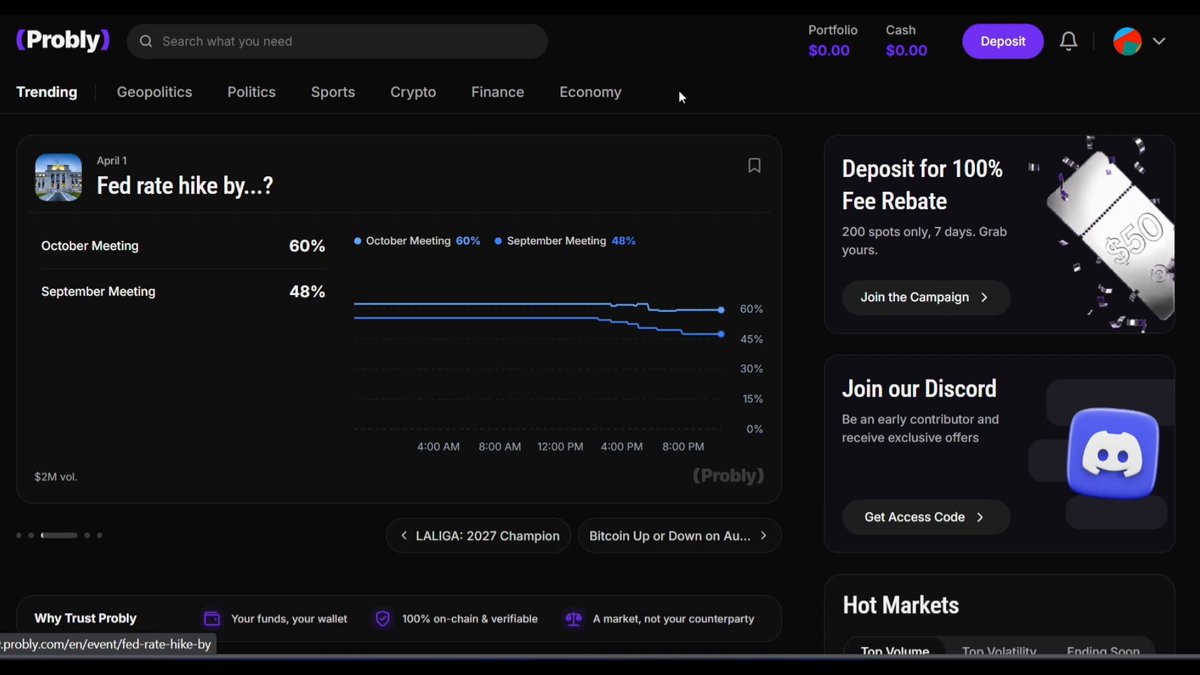Click the wallet icon by Your funds

(x=212, y=619)
